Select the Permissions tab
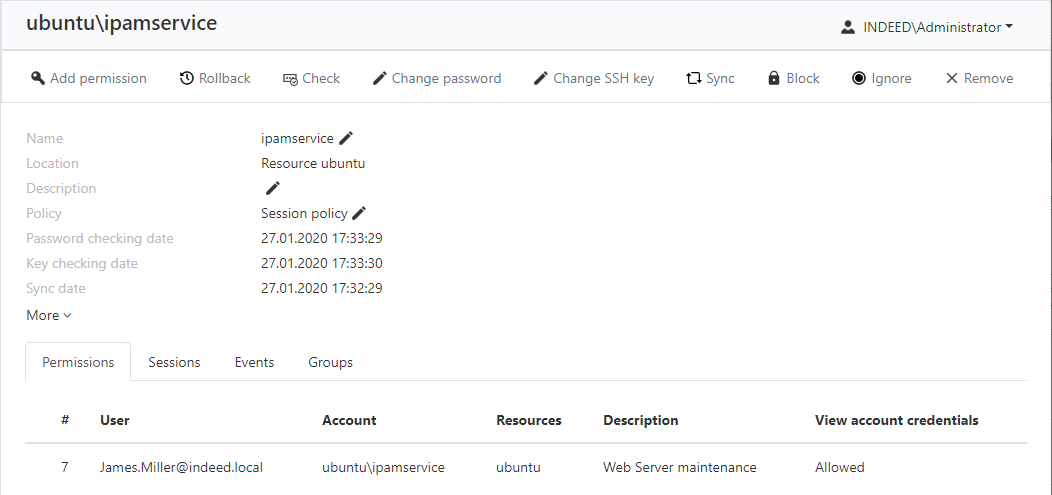The width and height of the screenshot is (1052, 495). (x=78, y=362)
